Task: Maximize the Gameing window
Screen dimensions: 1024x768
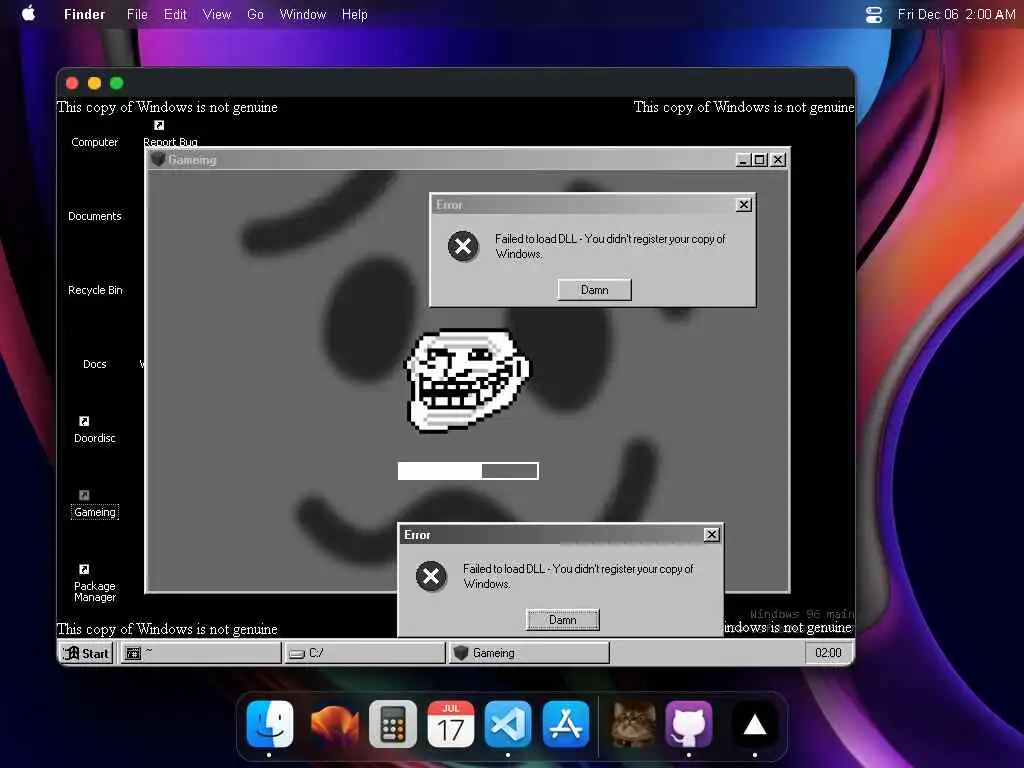Action: (x=760, y=160)
